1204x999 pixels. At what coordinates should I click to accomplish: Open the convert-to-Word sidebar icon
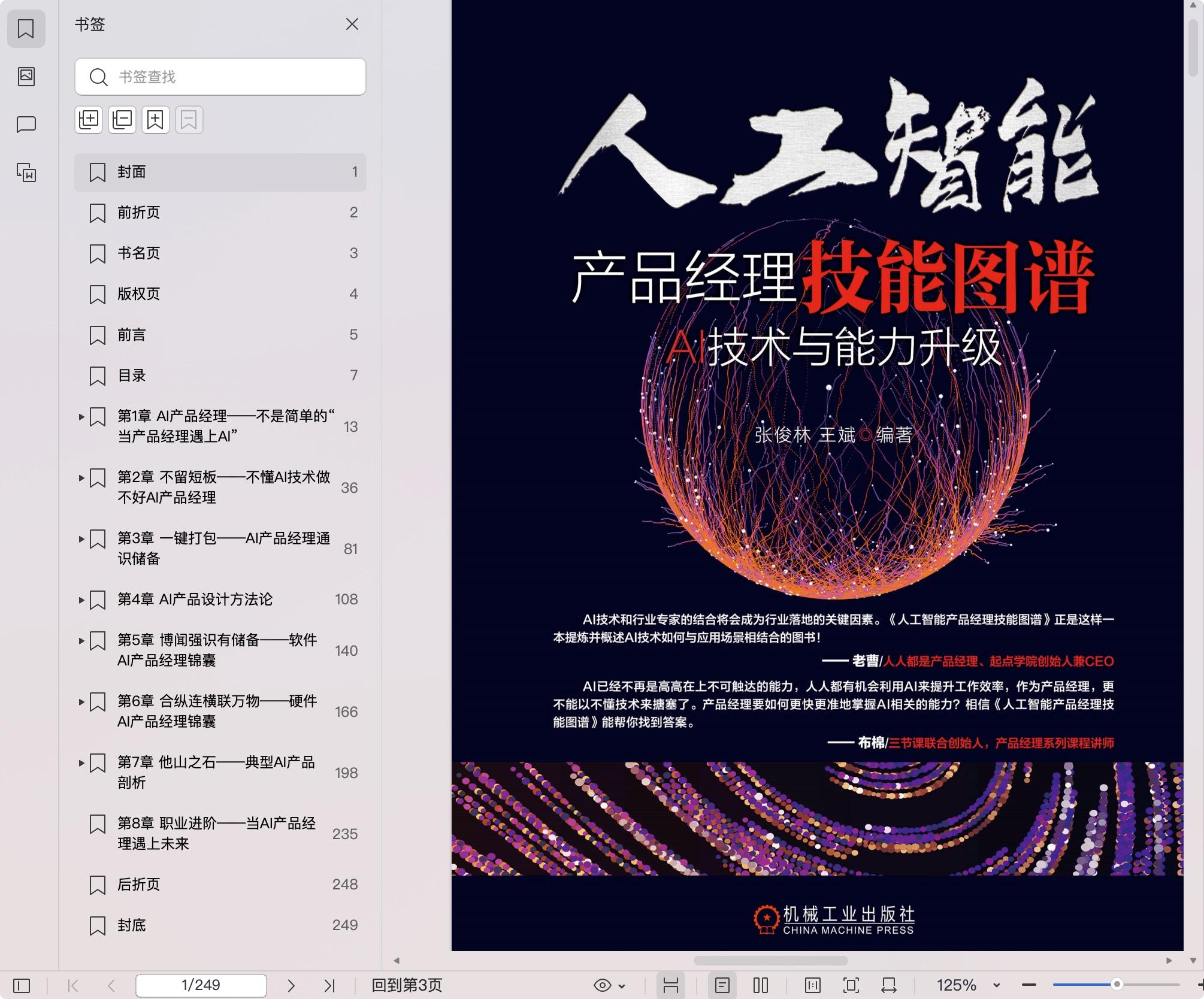[x=26, y=172]
